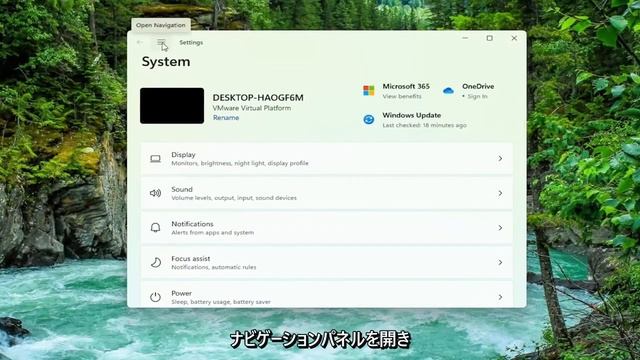The image size is (640, 360).
Task: Click the desktop preview thumbnail
Action: coord(172,106)
